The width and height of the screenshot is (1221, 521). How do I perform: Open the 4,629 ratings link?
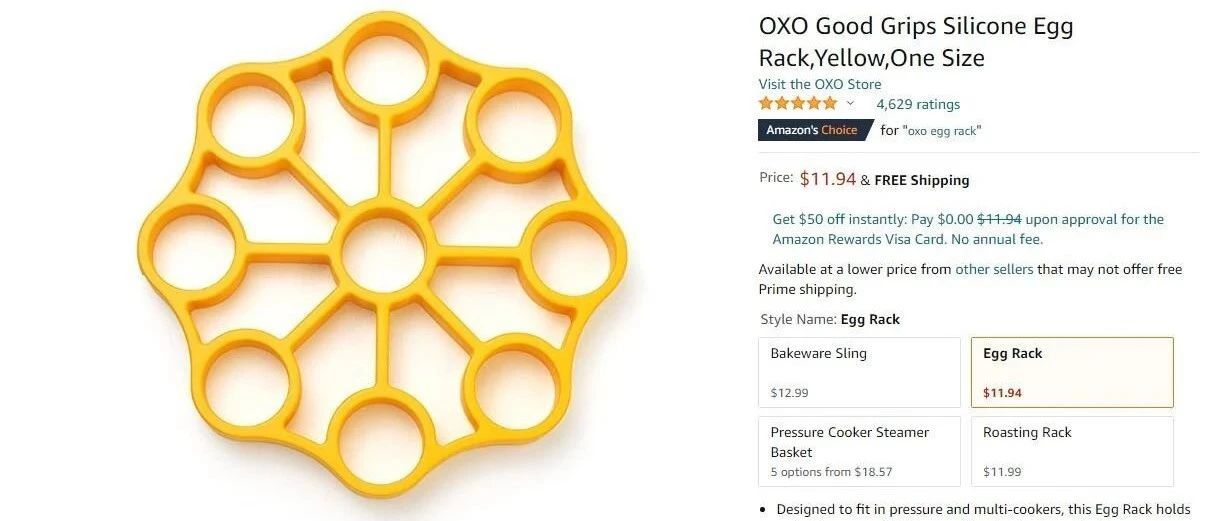[918, 104]
